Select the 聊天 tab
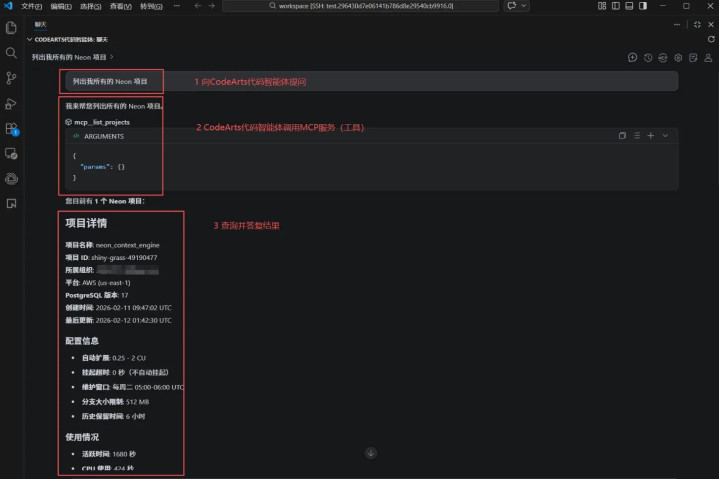719x479 pixels. pos(40,24)
